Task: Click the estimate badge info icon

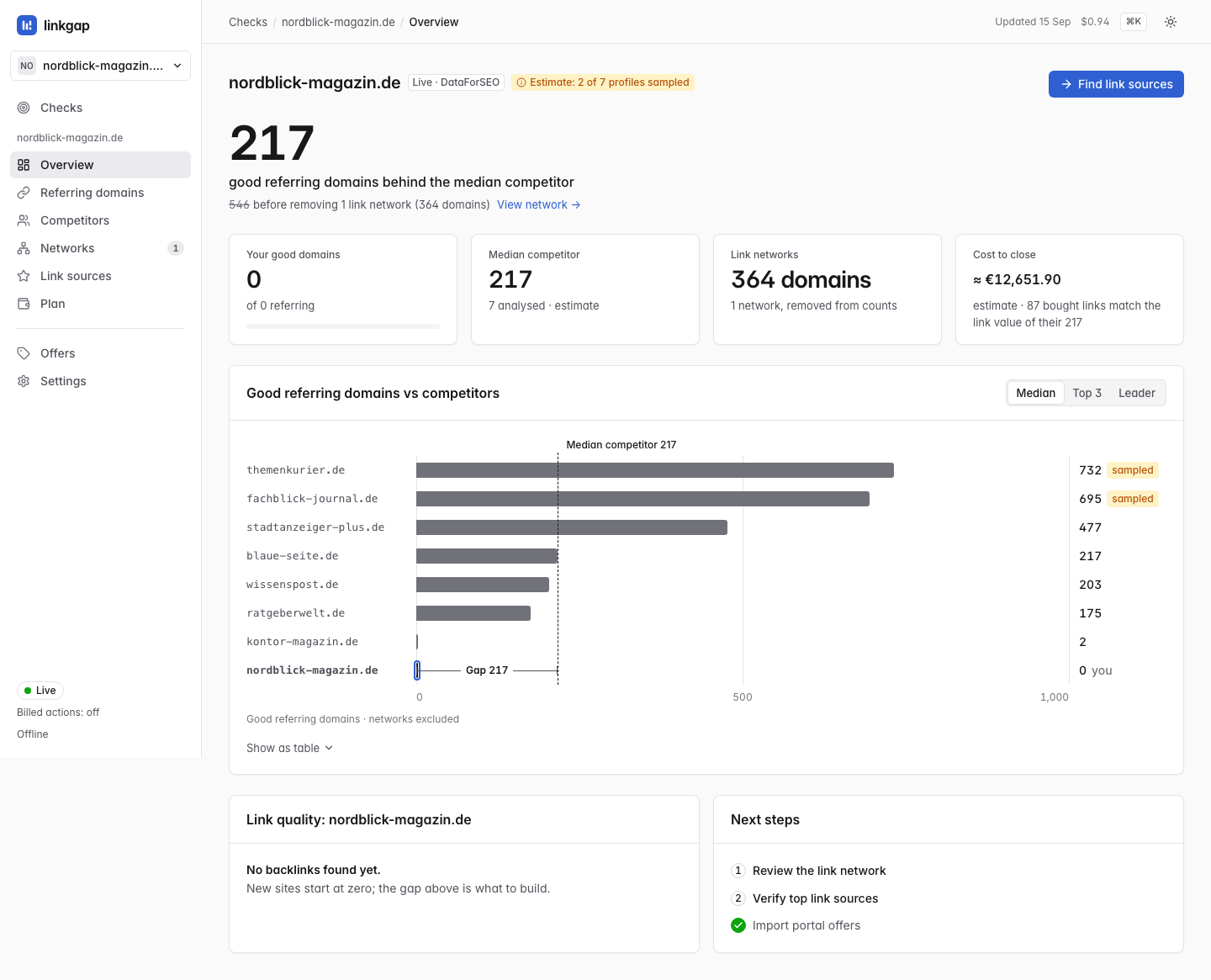Action: tap(521, 82)
